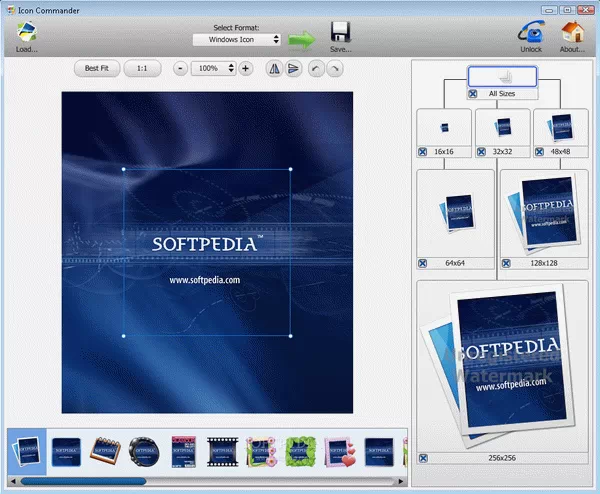Select the film strip frame style thumbnail

tap(222, 451)
